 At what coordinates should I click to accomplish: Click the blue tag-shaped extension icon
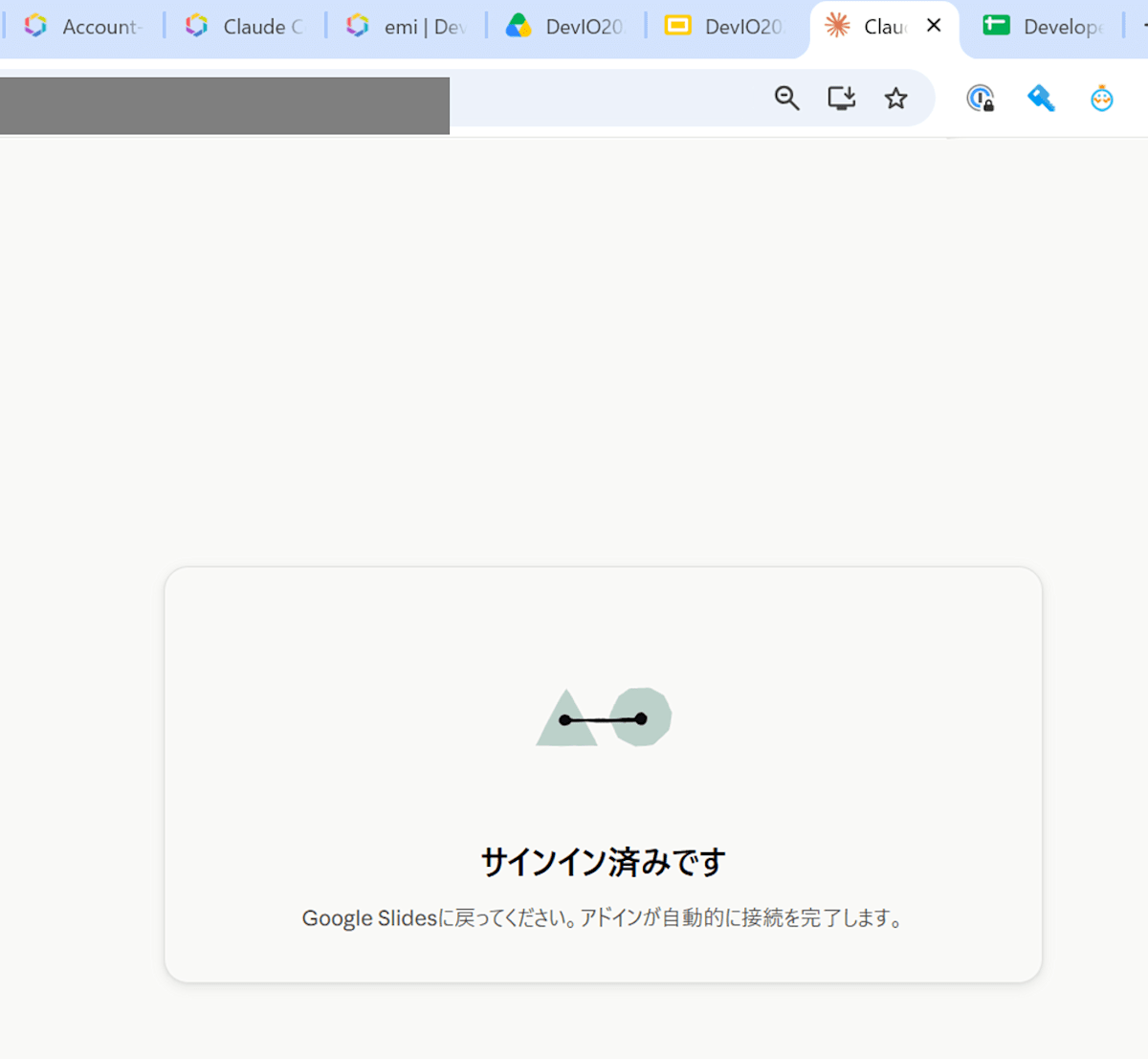(1041, 98)
